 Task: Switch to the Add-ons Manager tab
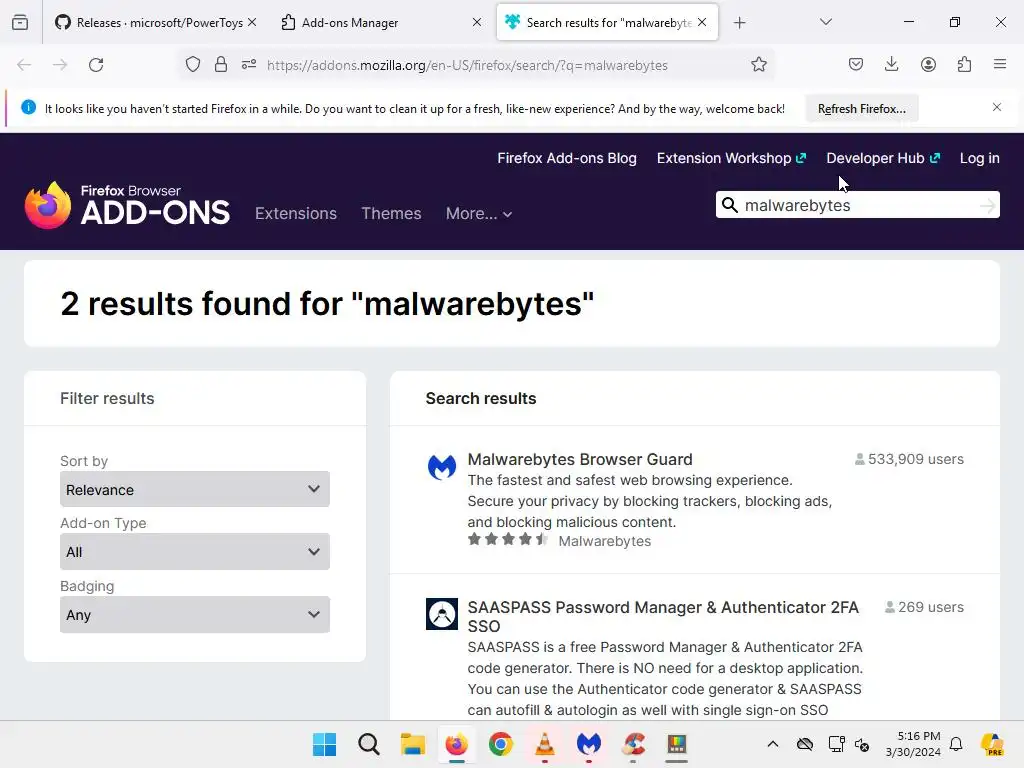380,23
